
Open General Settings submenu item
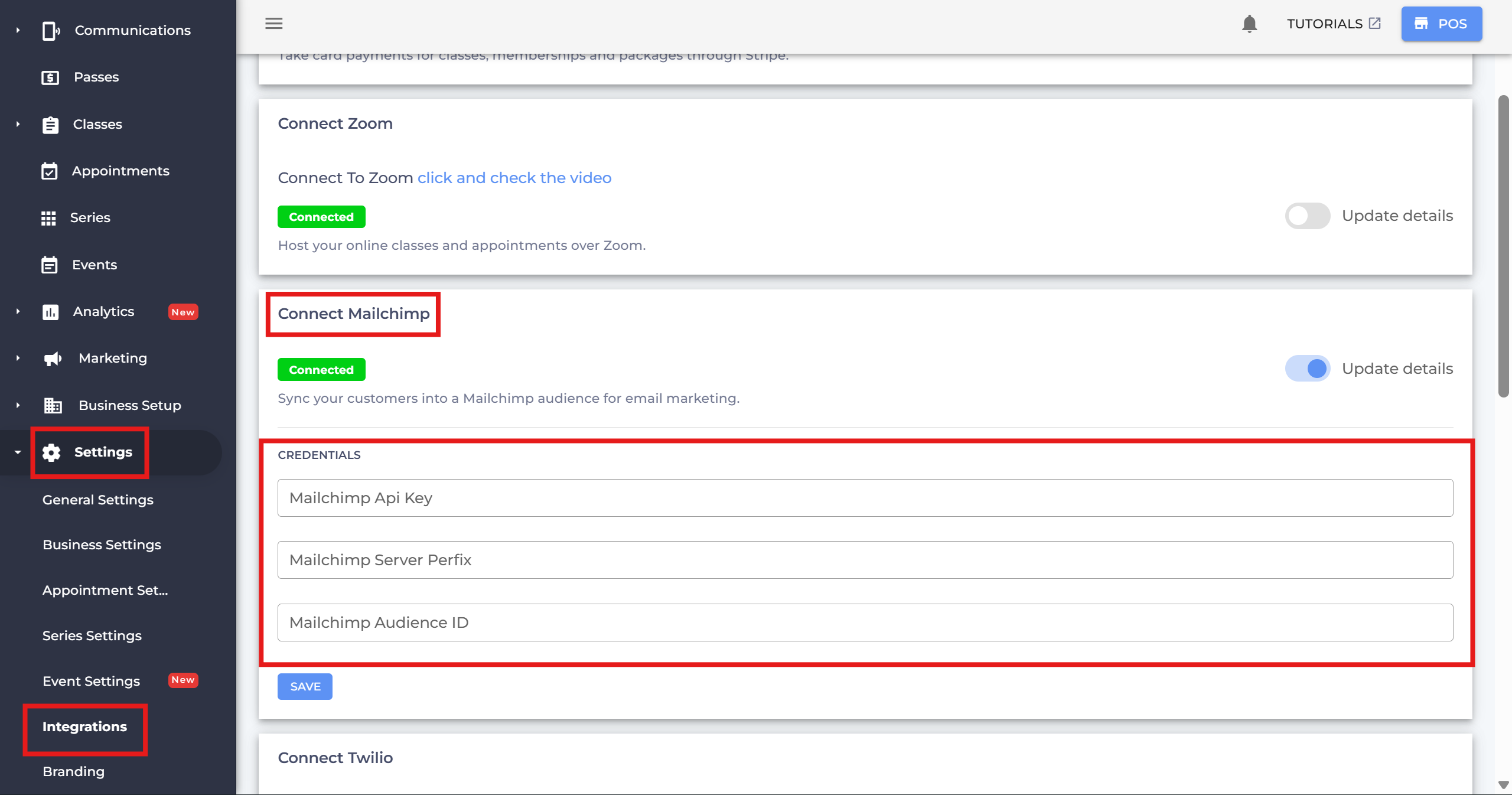(98, 500)
